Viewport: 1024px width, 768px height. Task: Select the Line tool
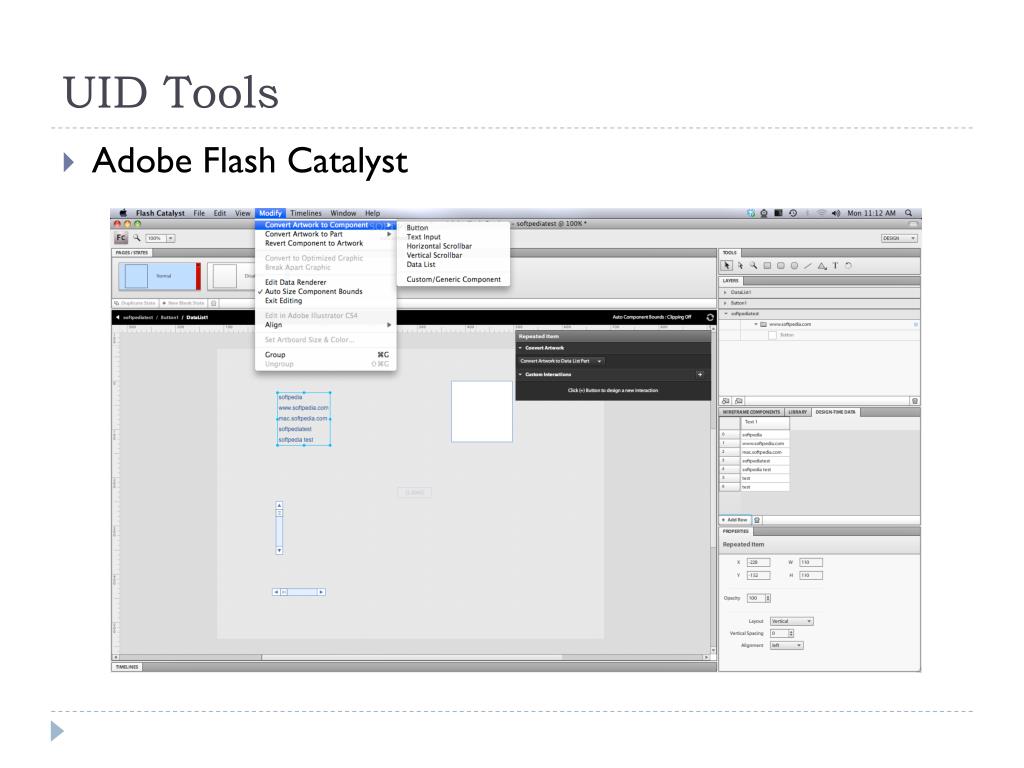(808, 266)
